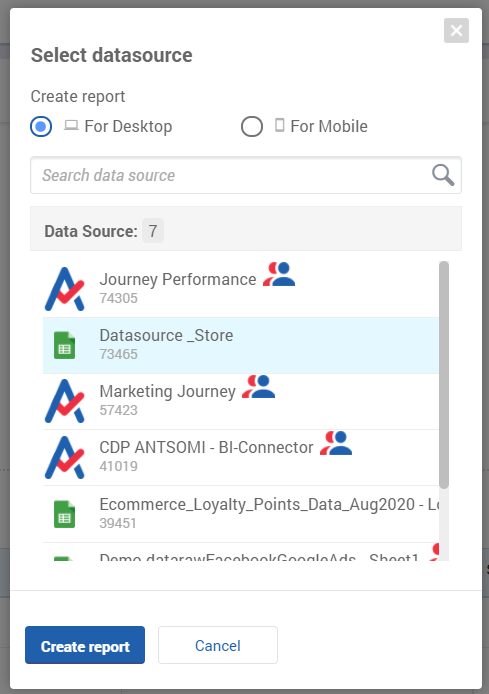Click datasource ID 41019
489x694 pixels.
pos(119,466)
